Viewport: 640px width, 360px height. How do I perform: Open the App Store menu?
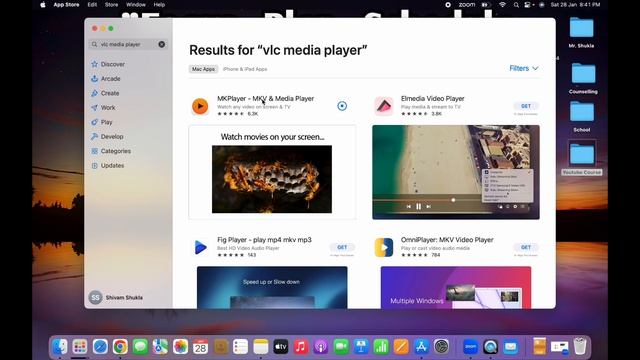point(66,5)
